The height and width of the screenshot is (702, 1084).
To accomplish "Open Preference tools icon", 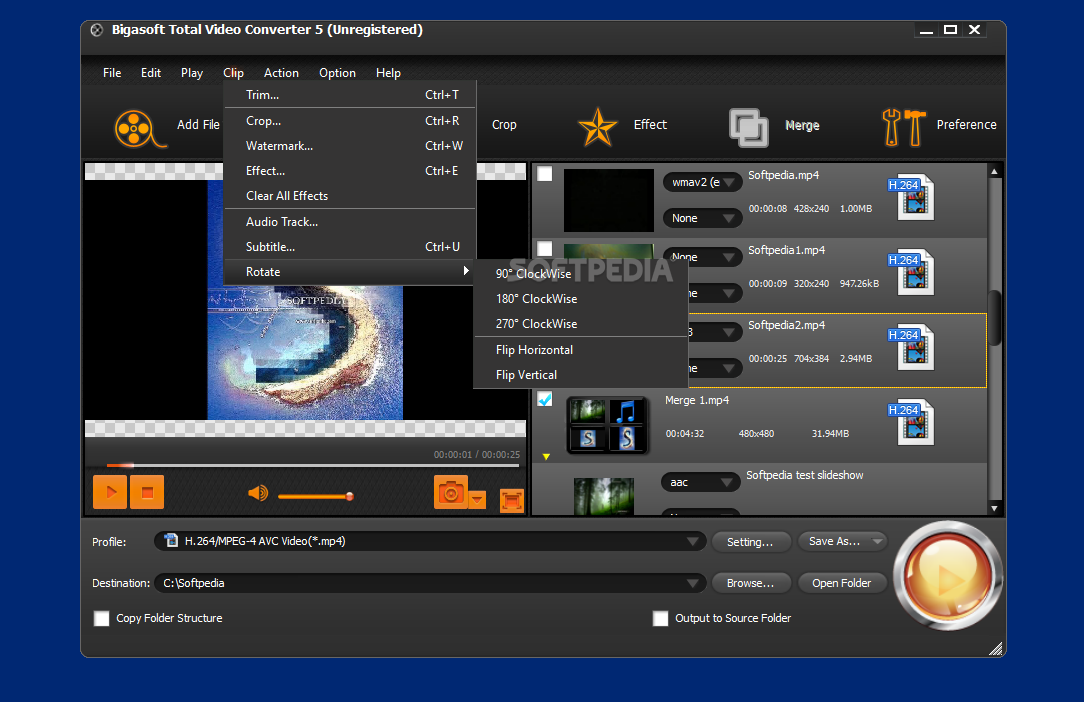I will coord(904,127).
